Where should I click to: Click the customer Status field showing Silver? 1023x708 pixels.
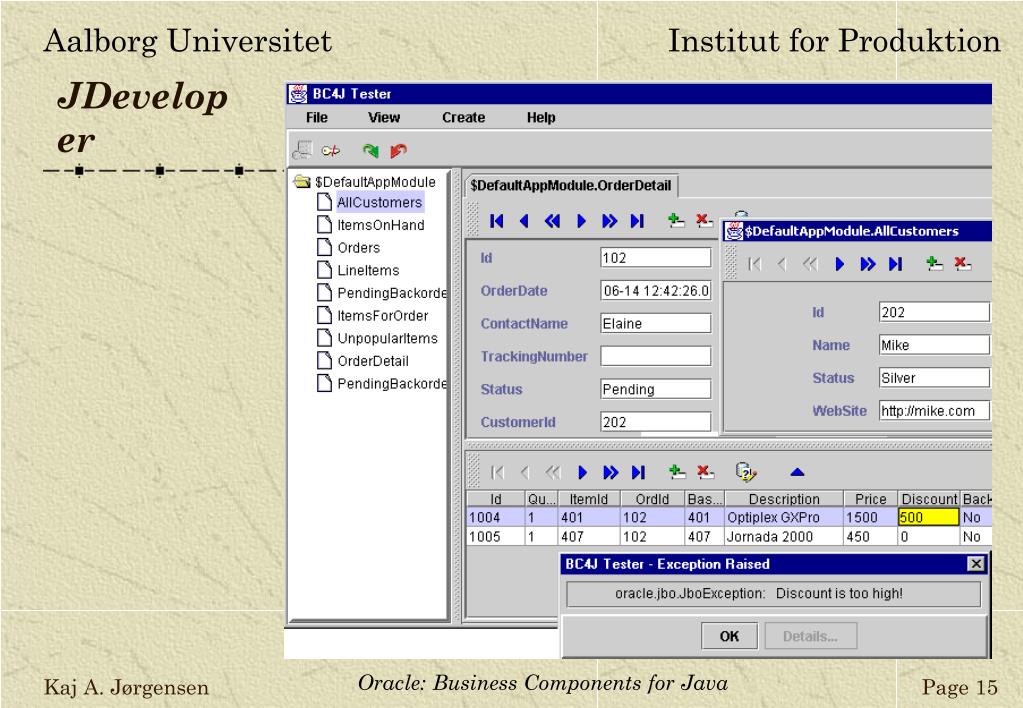coord(934,377)
